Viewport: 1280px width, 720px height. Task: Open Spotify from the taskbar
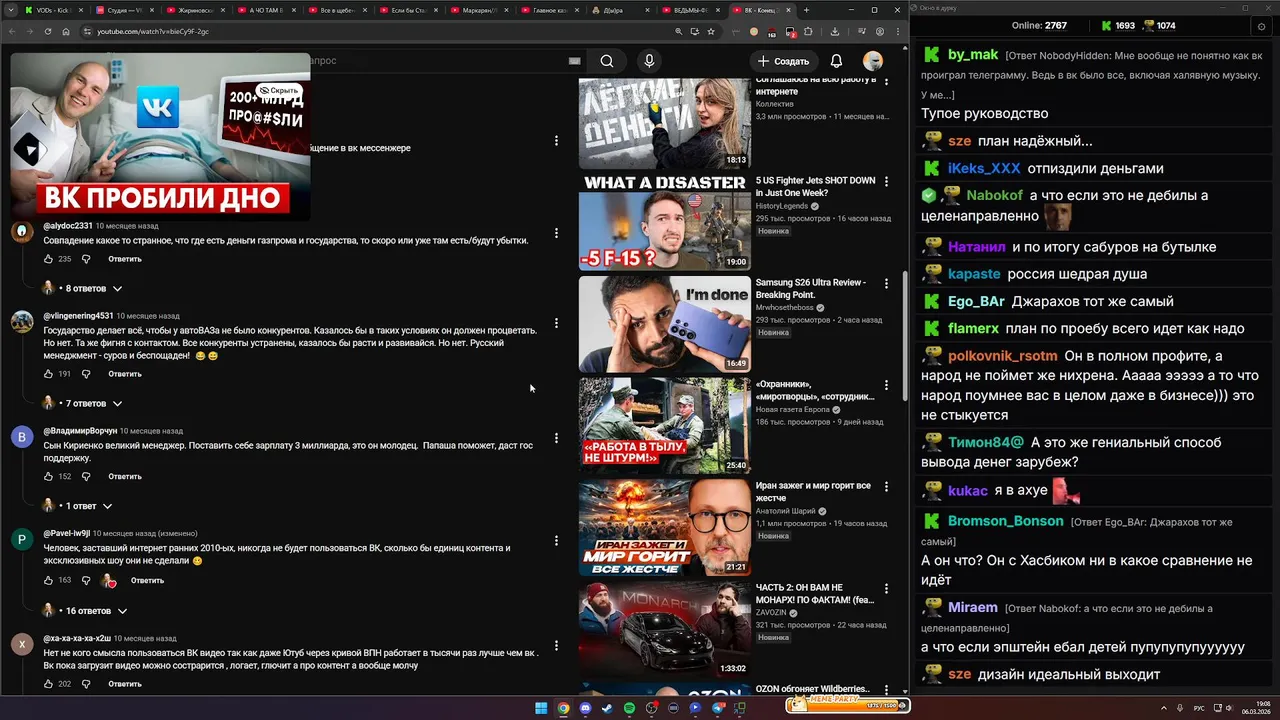pos(629,708)
